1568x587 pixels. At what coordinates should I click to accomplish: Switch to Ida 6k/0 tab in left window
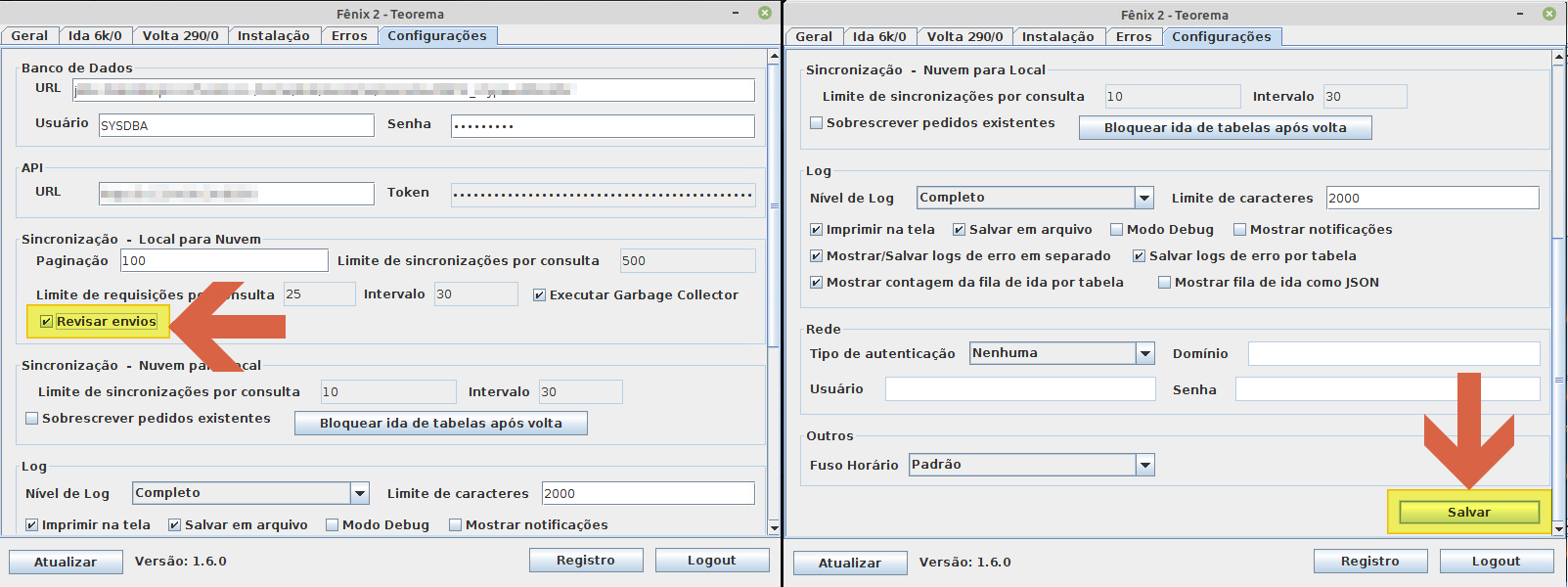(95, 36)
